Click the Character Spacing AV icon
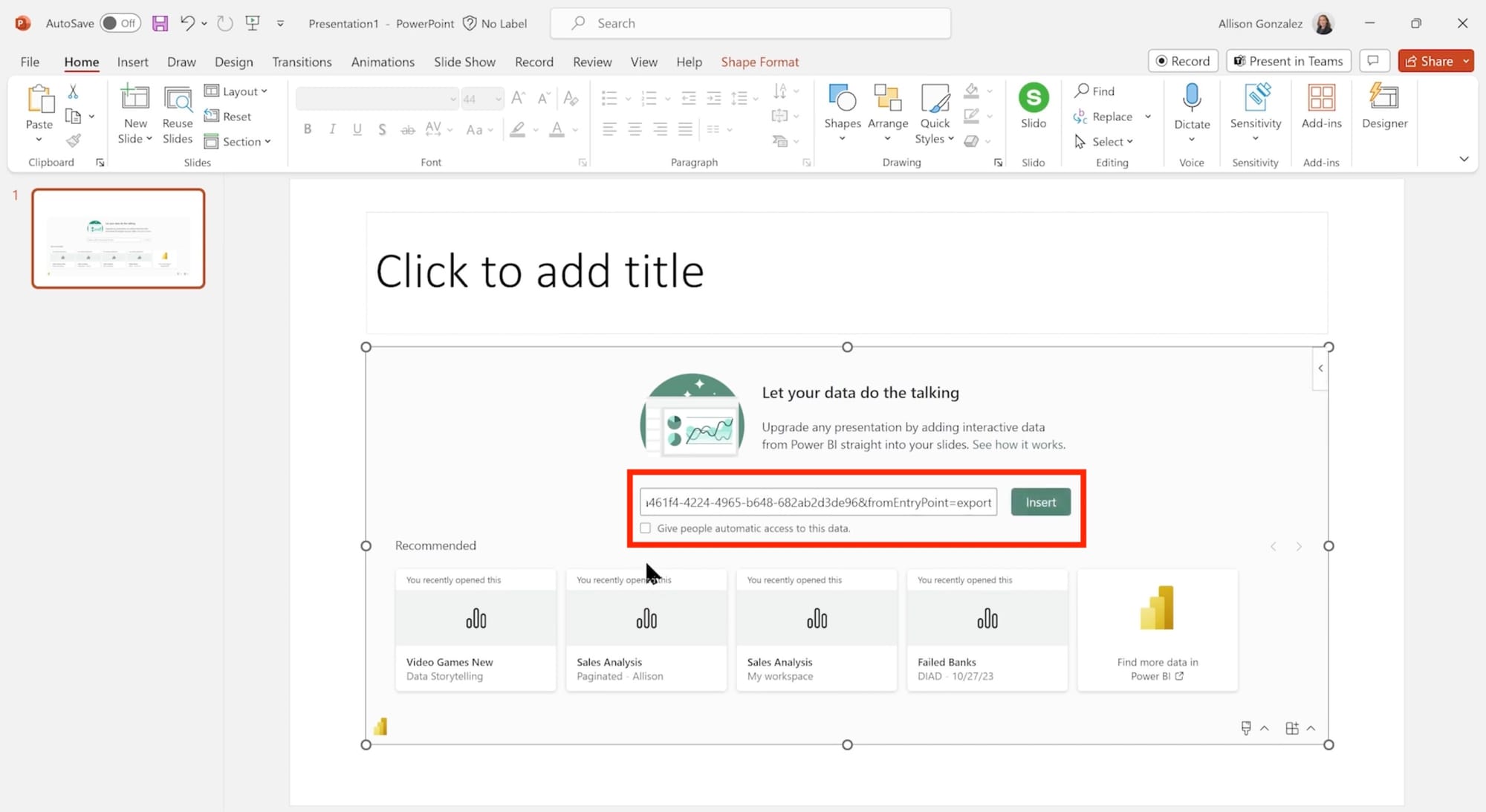This screenshot has height=812, width=1486. click(x=434, y=129)
